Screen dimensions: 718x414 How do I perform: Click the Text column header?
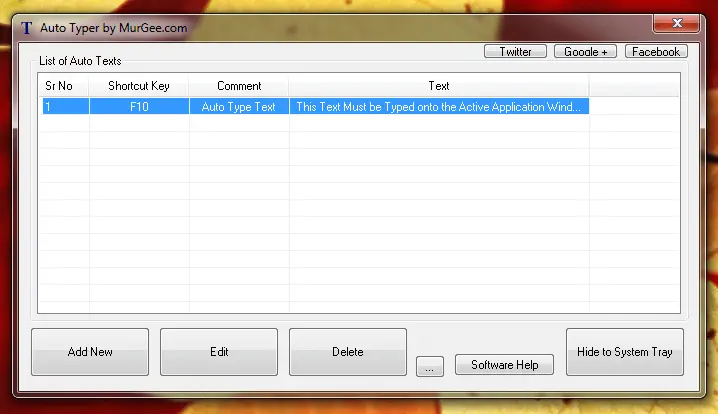click(438, 86)
